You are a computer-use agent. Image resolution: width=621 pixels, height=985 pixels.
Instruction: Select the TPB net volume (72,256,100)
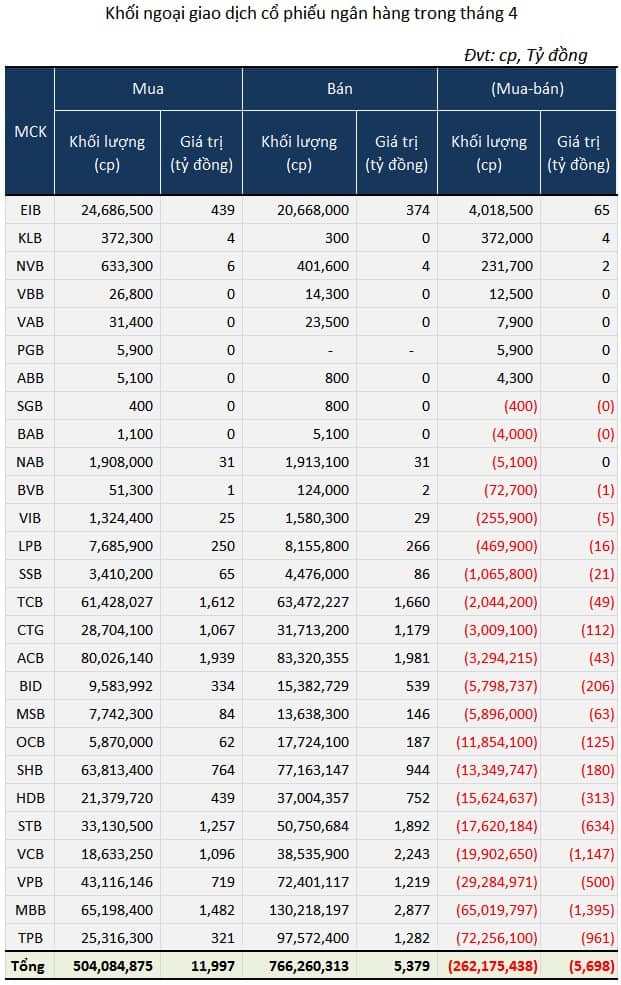pyautogui.click(x=500, y=938)
